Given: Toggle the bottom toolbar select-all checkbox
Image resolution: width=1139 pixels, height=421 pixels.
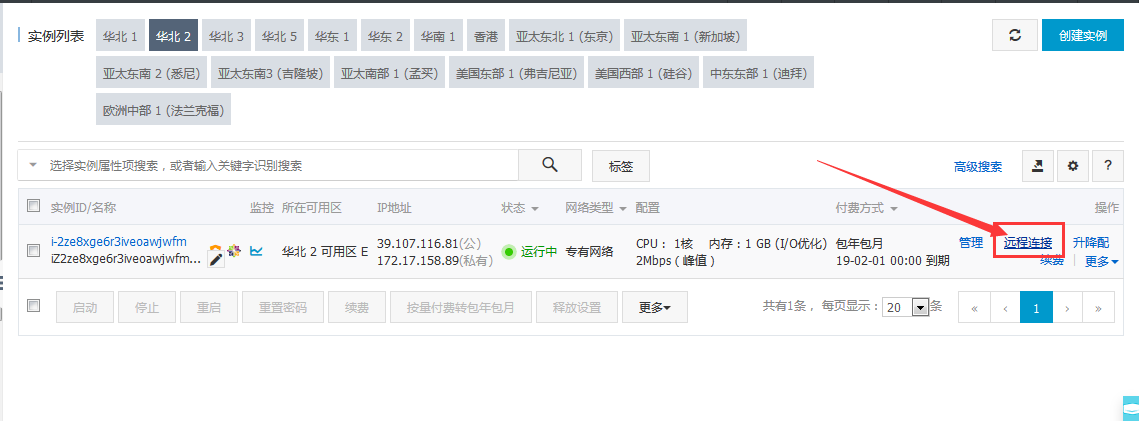Looking at the screenshot, I should coord(33,306).
